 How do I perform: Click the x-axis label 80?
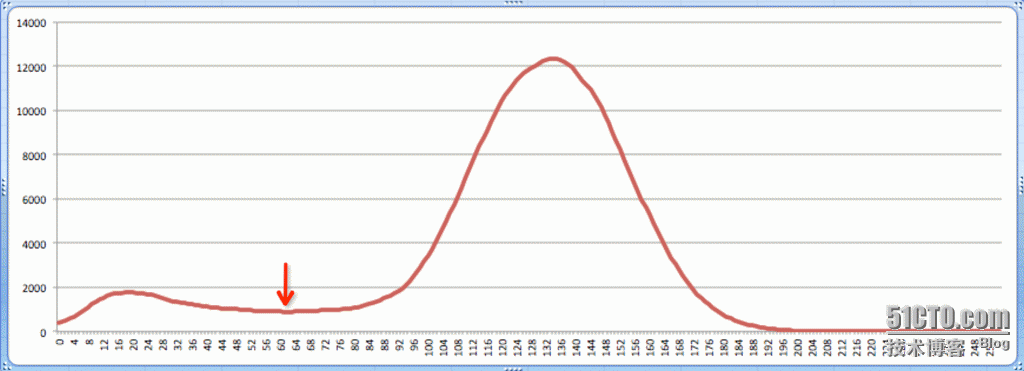[x=355, y=344]
